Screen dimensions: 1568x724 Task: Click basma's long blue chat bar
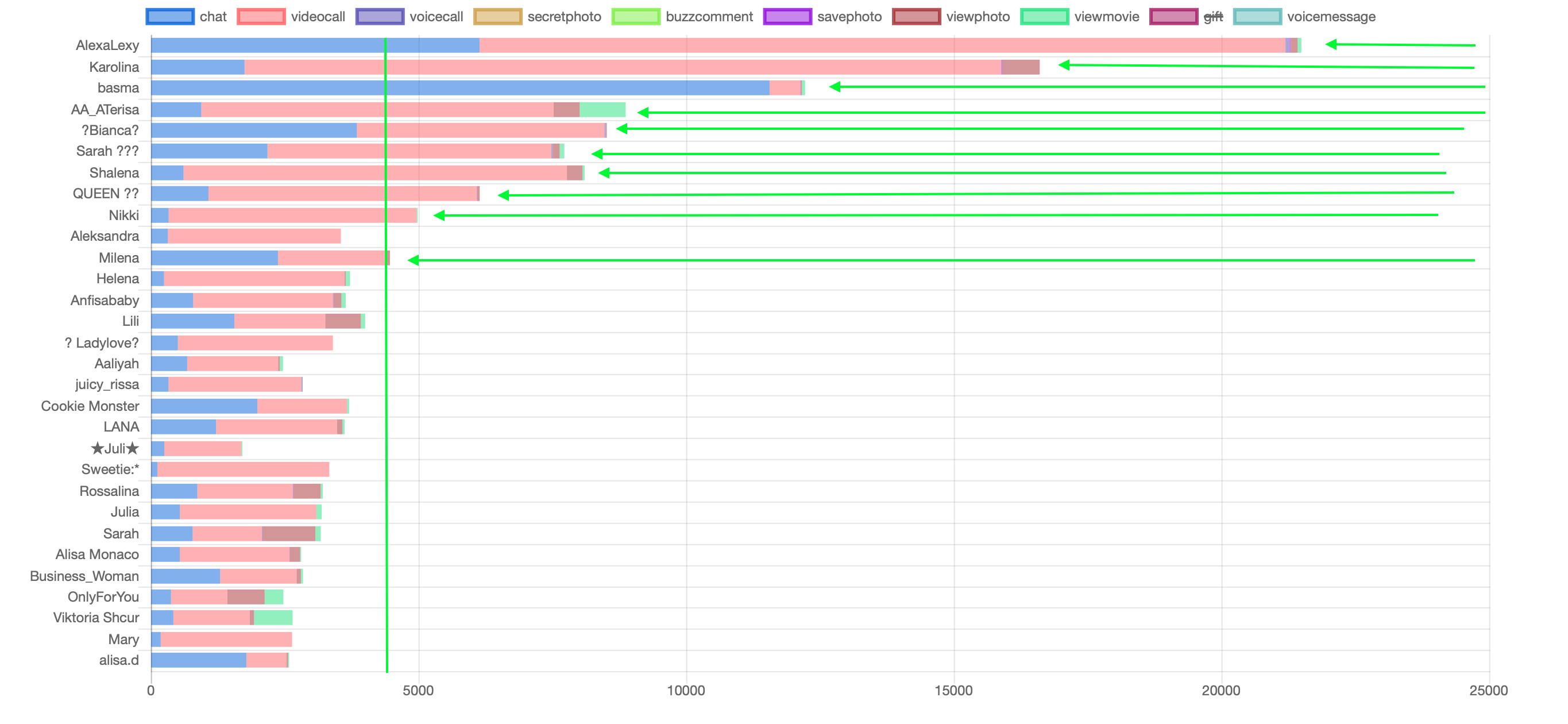460,88
